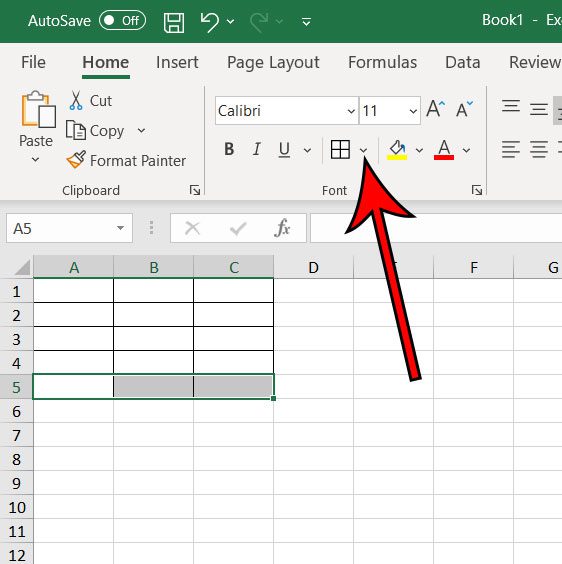Click the Paste clipboard icon
Screen dimensions: 562x564
click(x=38, y=109)
